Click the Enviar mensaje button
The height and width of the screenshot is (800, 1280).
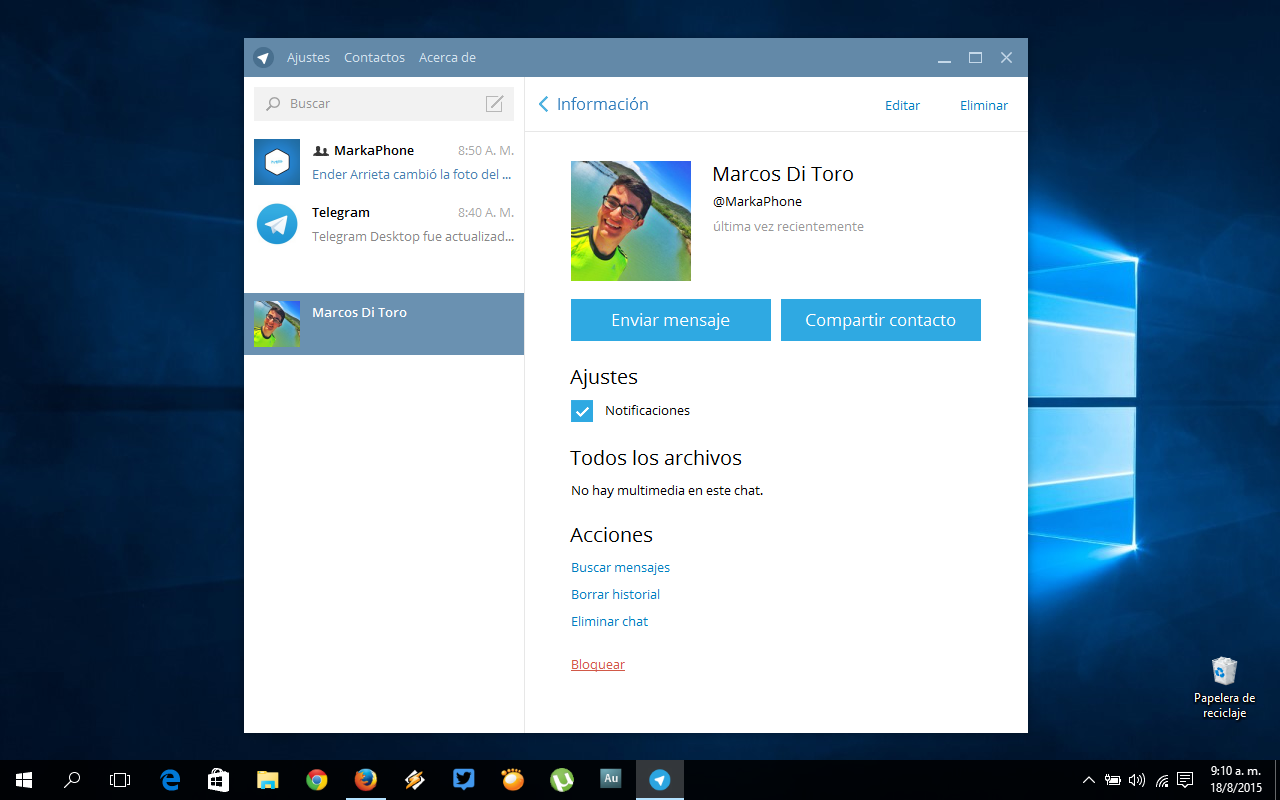point(670,320)
